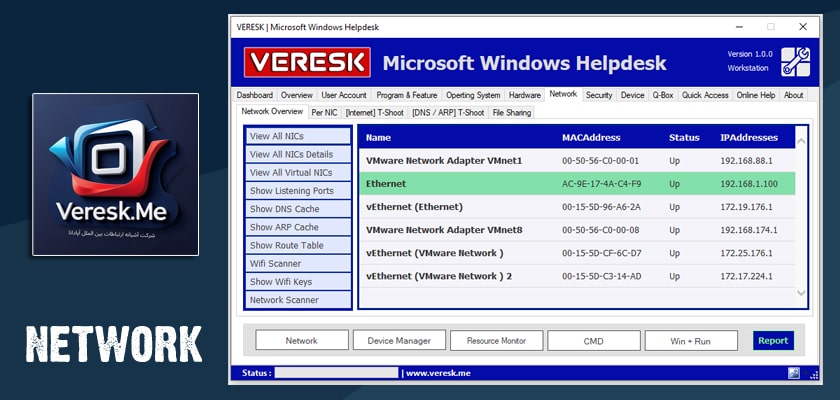The image size is (840, 400).
Task: Click the blue Report button
Action: point(772,341)
